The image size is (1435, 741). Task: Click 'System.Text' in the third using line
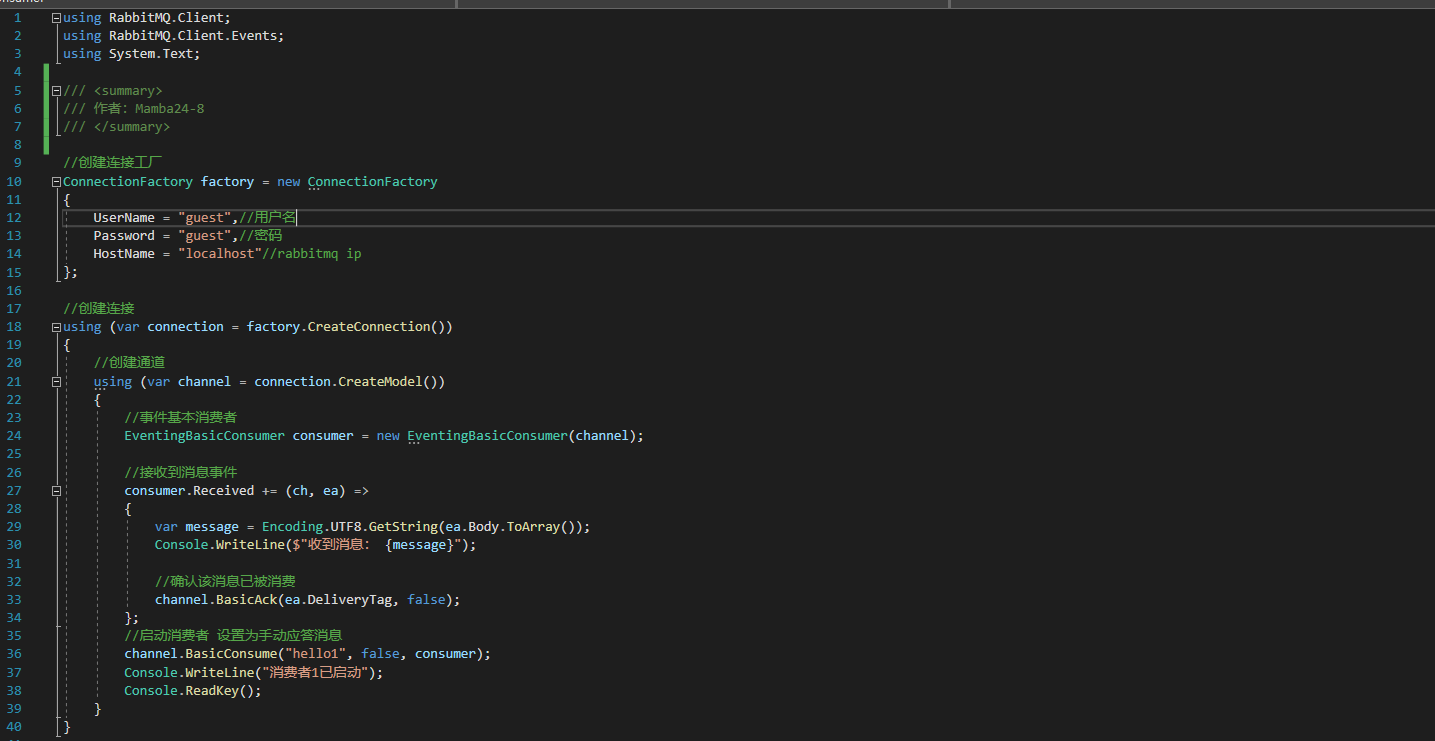[151, 53]
